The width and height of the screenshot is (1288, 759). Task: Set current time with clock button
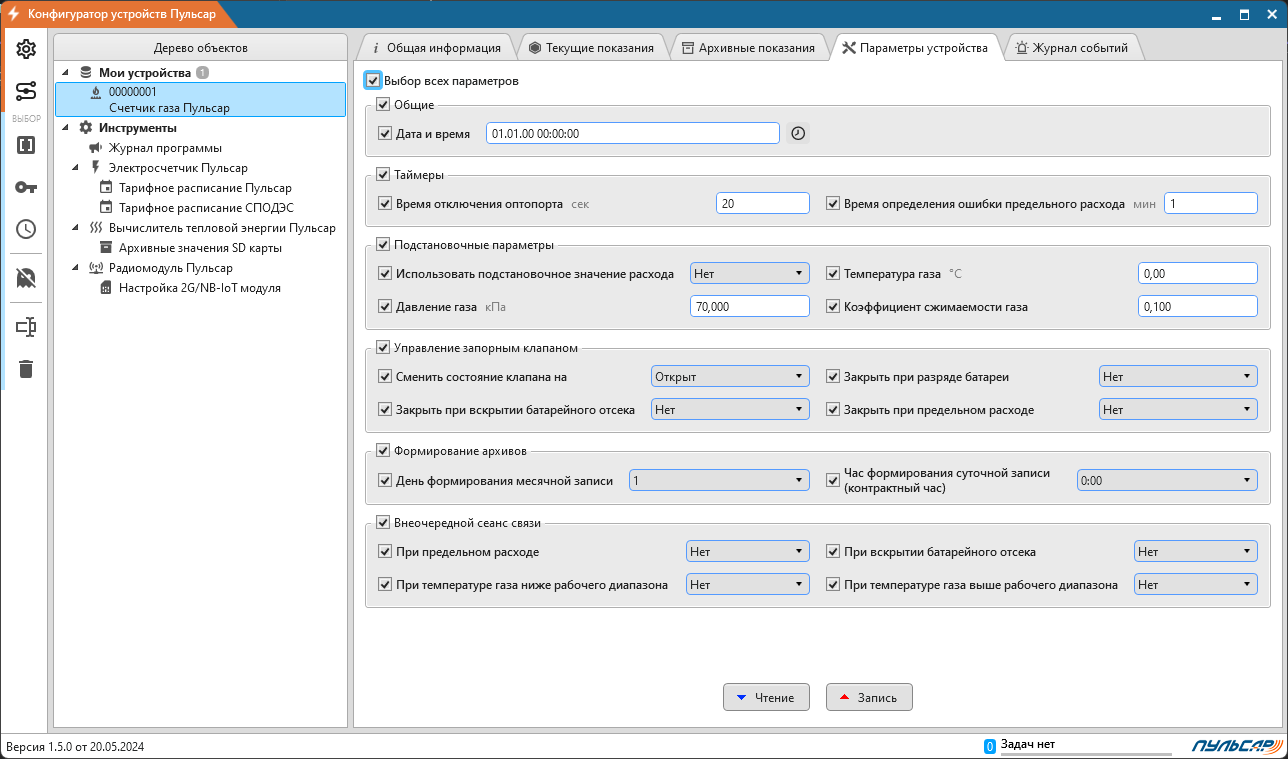pos(797,133)
